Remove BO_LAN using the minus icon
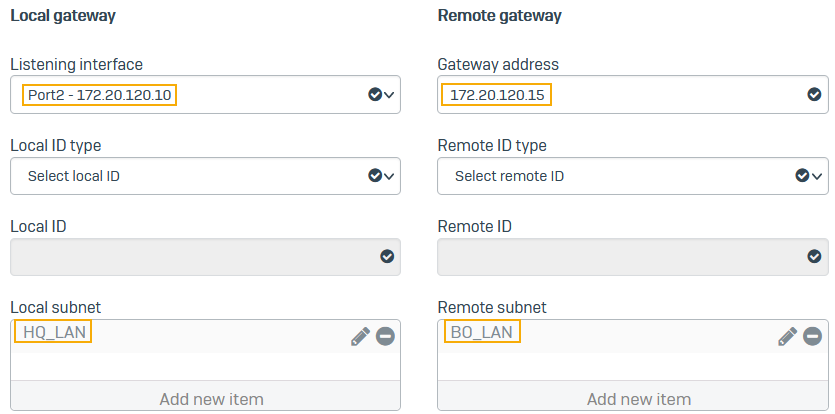This screenshot has height=414, width=835. coord(813,337)
